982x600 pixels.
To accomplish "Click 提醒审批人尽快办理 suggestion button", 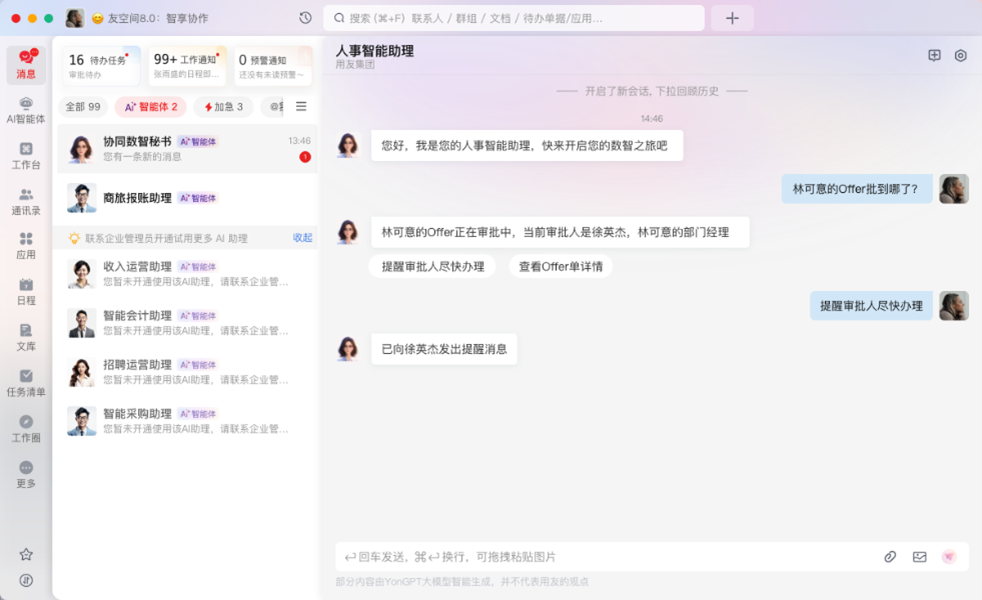I will tap(432, 266).
